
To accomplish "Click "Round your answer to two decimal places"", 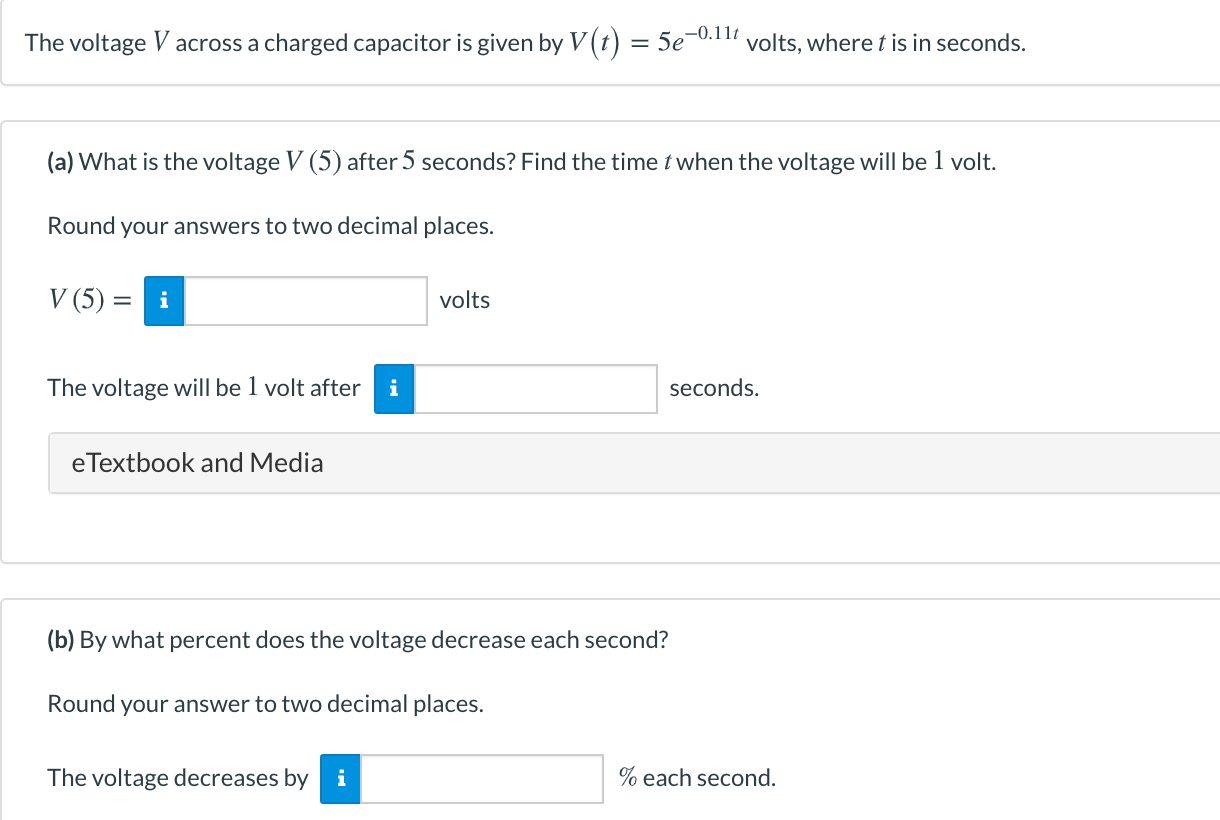I will coord(266,704).
